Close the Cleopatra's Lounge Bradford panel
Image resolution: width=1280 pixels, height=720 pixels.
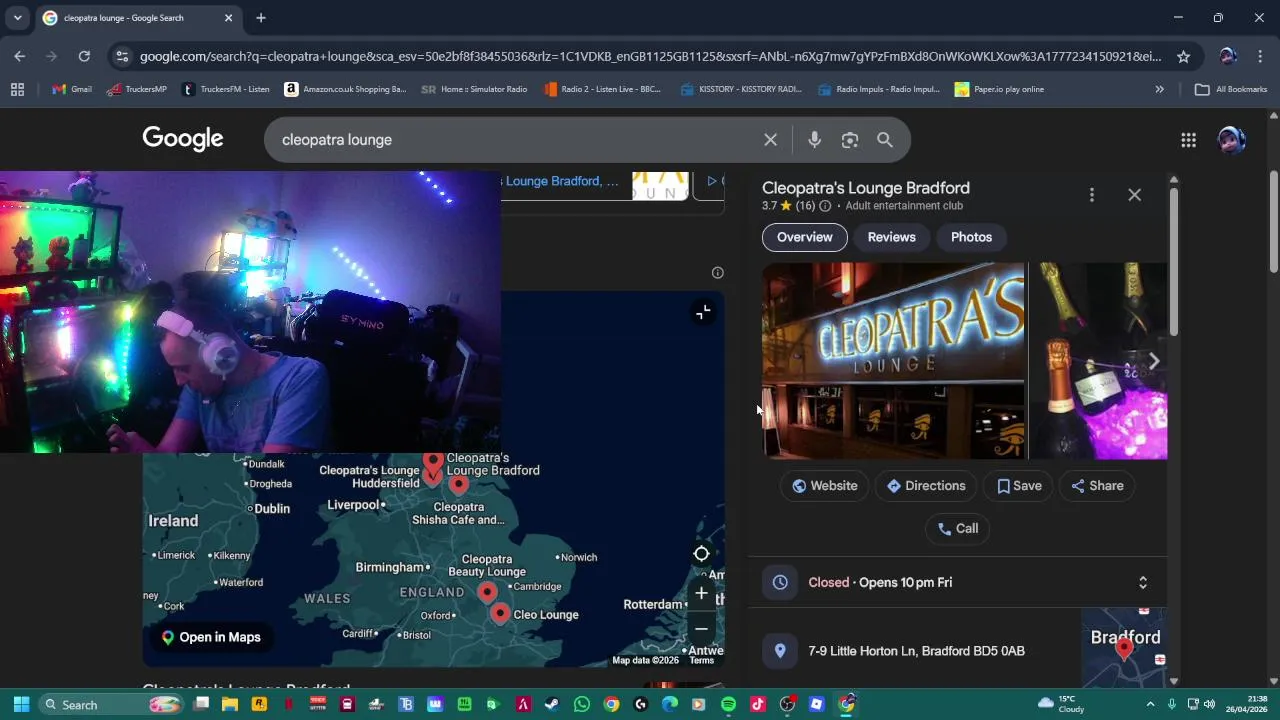point(1134,195)
